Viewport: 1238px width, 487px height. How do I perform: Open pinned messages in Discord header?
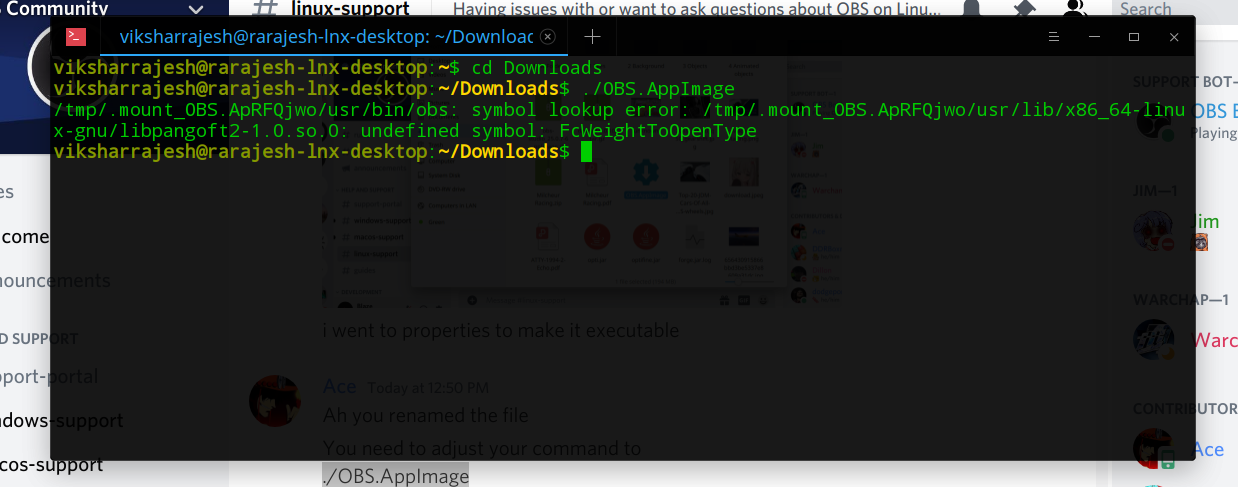(x=1023, y=8)
